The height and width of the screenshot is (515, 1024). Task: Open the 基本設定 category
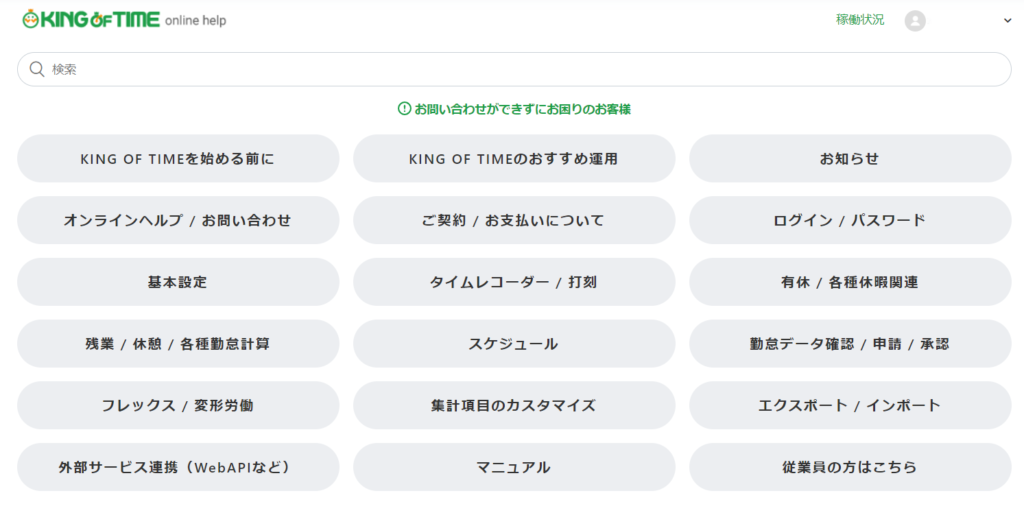click(178, 282)
